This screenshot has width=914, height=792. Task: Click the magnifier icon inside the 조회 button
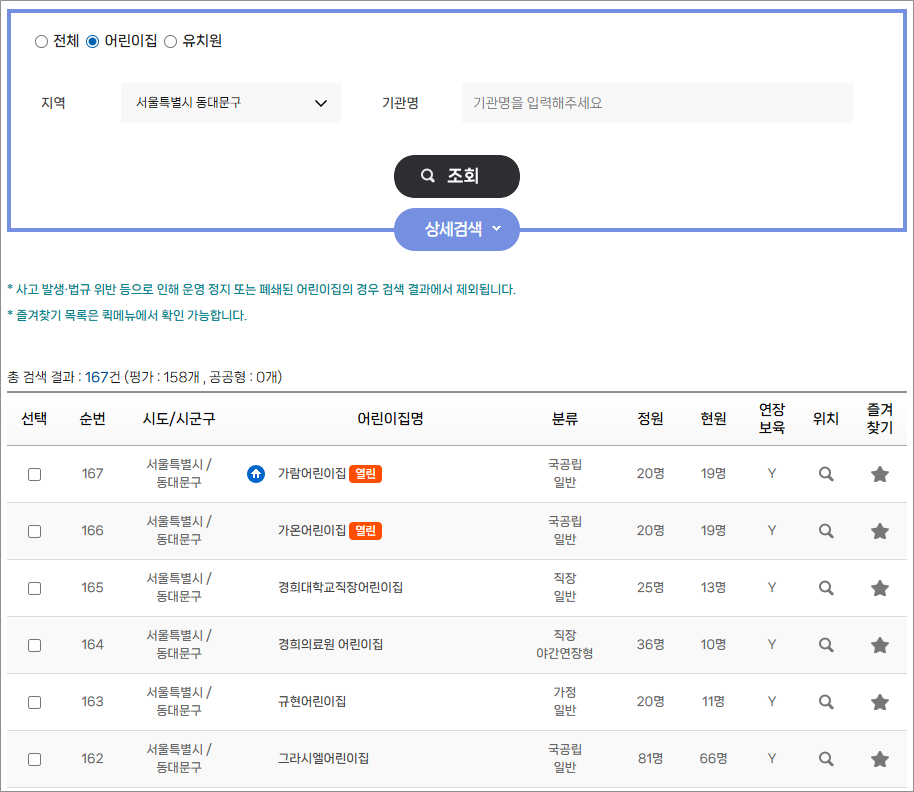tap(429, 176)
